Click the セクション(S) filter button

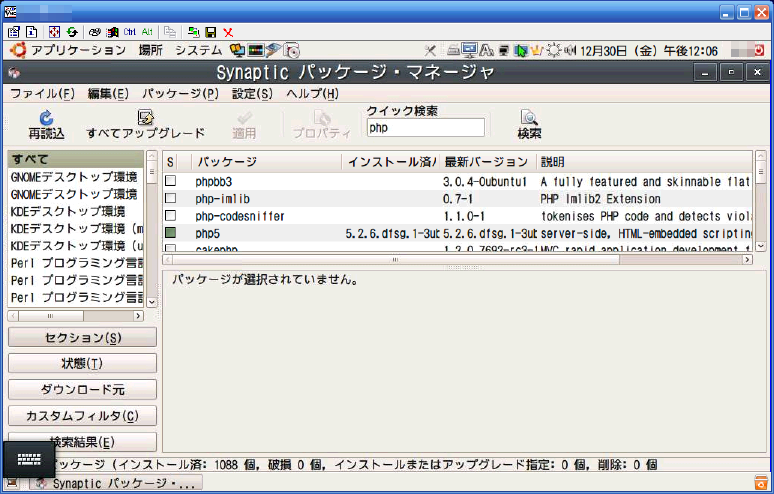tap(82, 338)
